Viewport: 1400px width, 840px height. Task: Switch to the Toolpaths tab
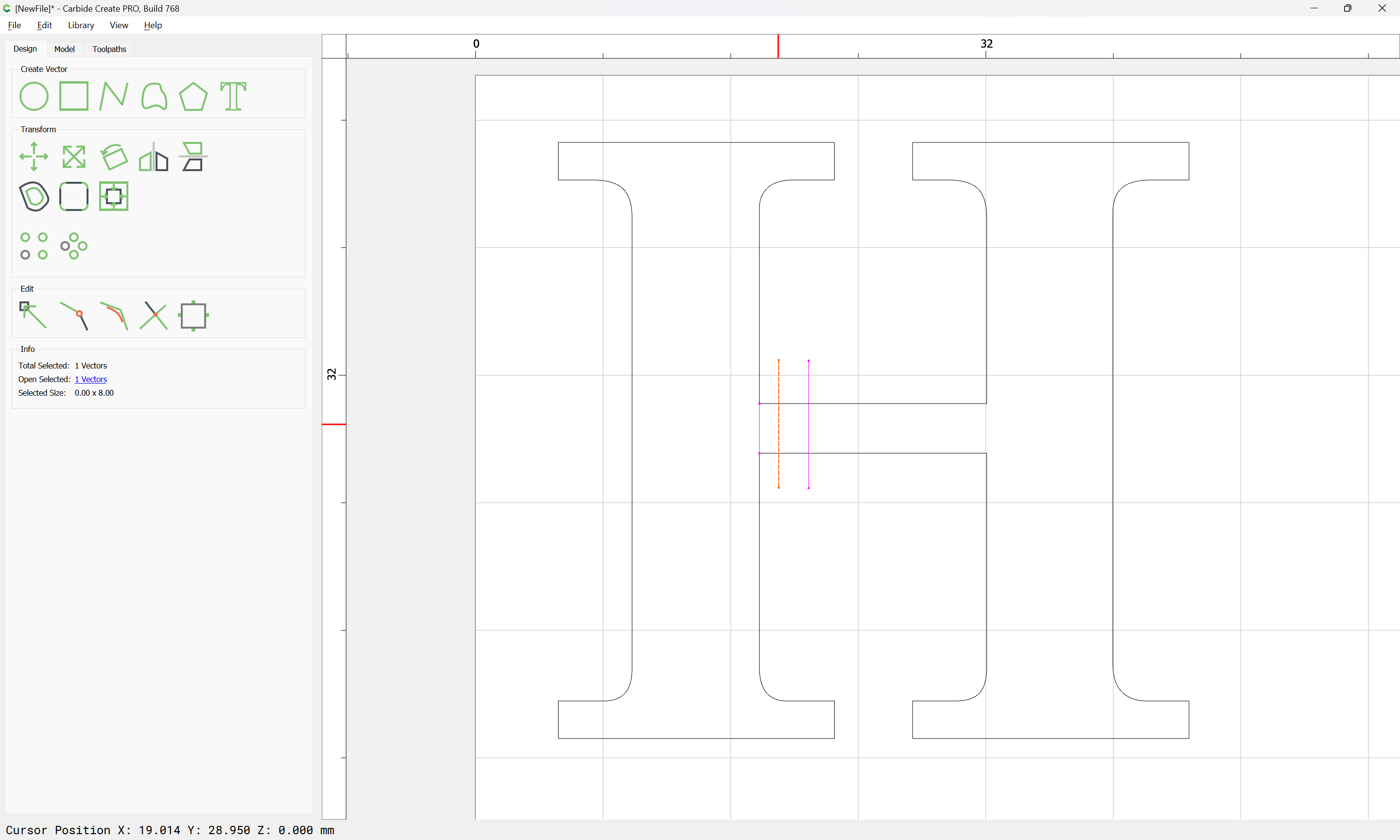tap(109, 49)
